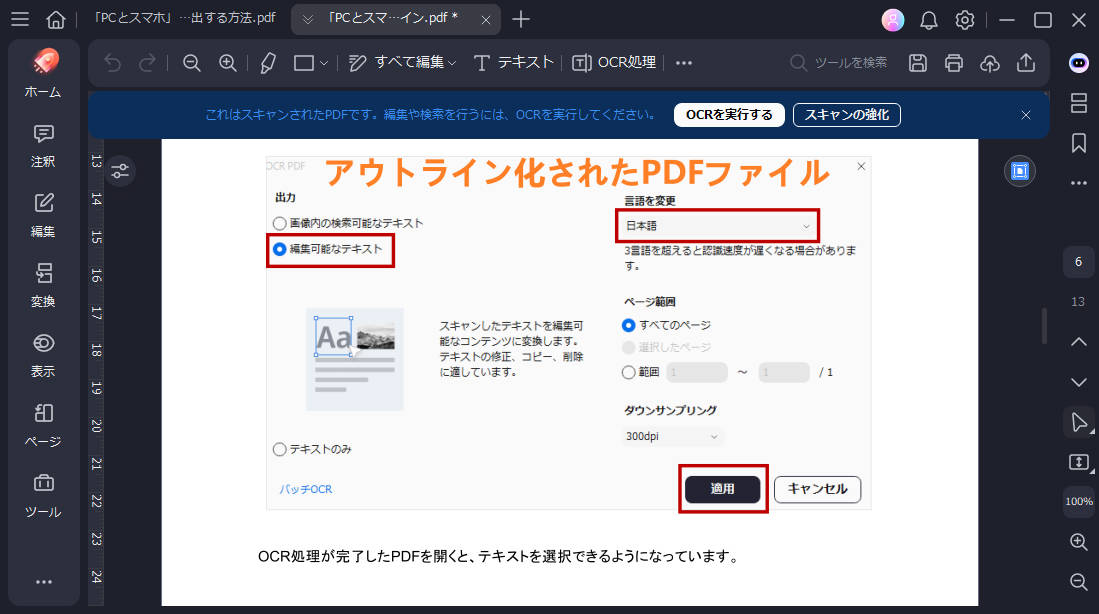The height and width of the screenshot is (614, 1099).
Task: Open the 注釈 (Comment) panel from the left sidebar
Action: tap(42, 146)
